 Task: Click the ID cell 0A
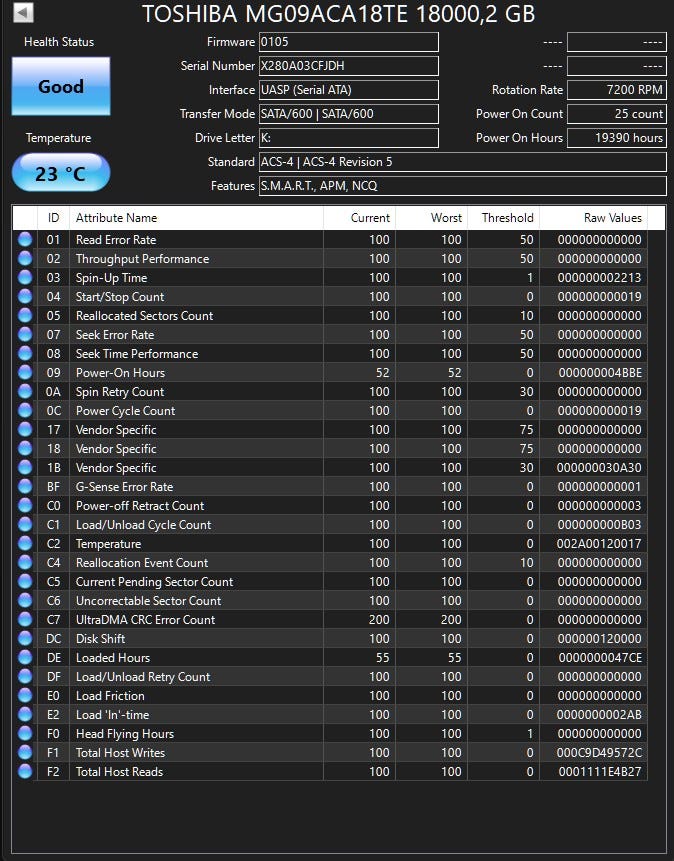[x=53, y=392]
